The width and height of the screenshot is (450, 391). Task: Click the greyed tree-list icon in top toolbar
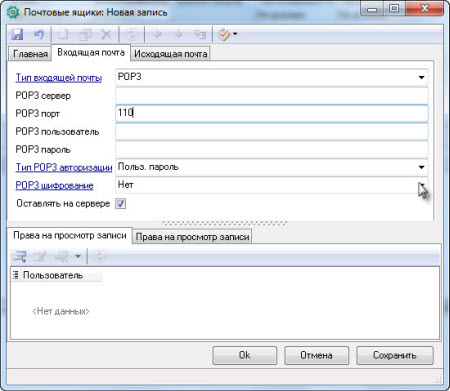coord(200,34)
